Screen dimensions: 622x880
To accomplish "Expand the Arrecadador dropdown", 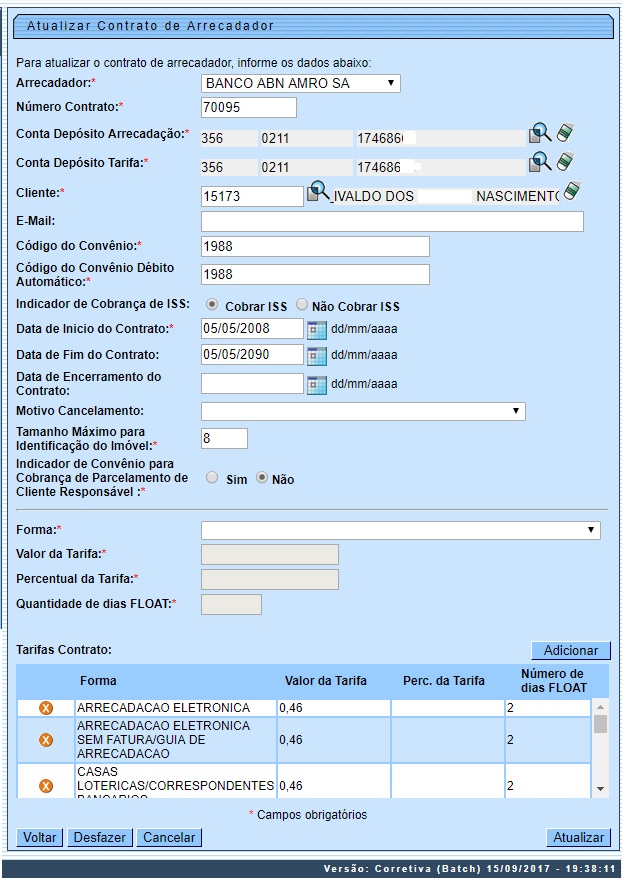I will point(300,83).
